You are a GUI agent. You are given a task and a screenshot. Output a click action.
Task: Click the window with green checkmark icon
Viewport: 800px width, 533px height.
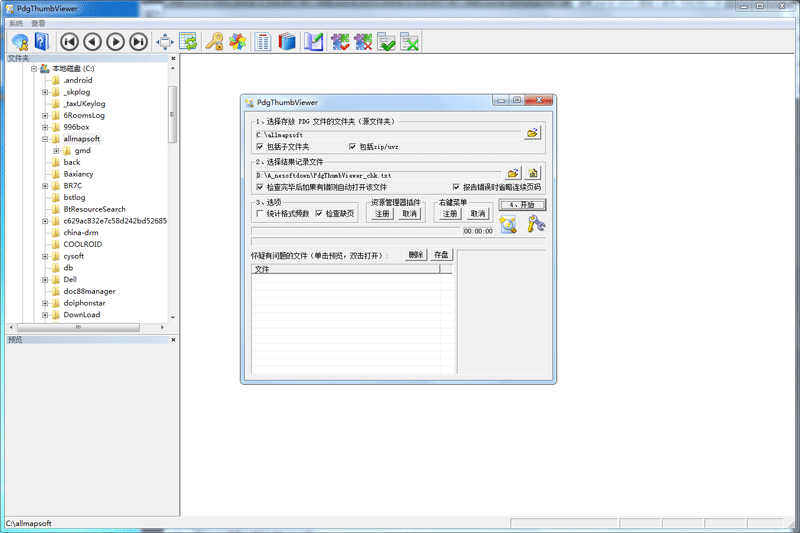pos(386,42)
